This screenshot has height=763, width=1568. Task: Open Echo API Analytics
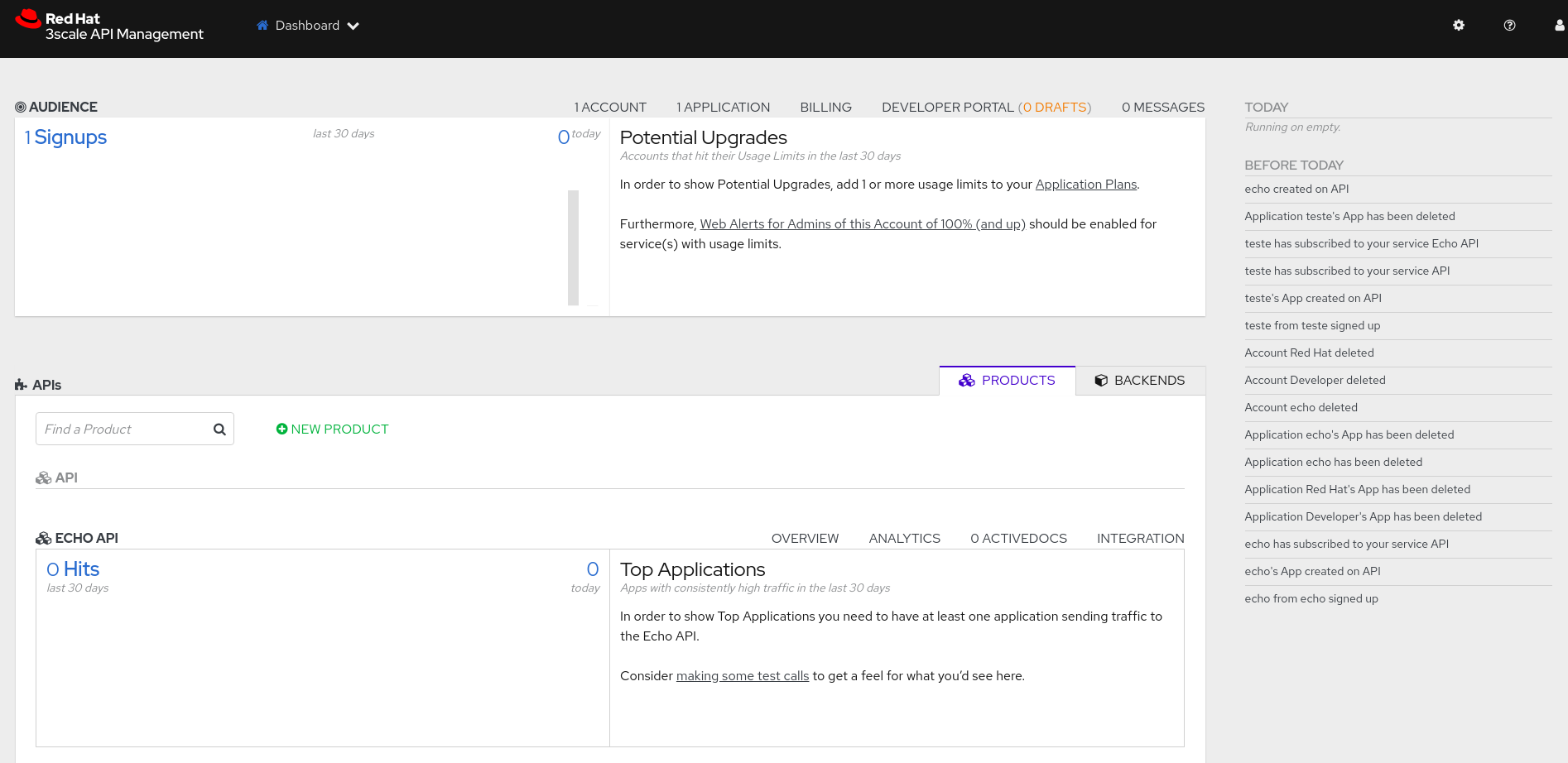pos(904,539)
